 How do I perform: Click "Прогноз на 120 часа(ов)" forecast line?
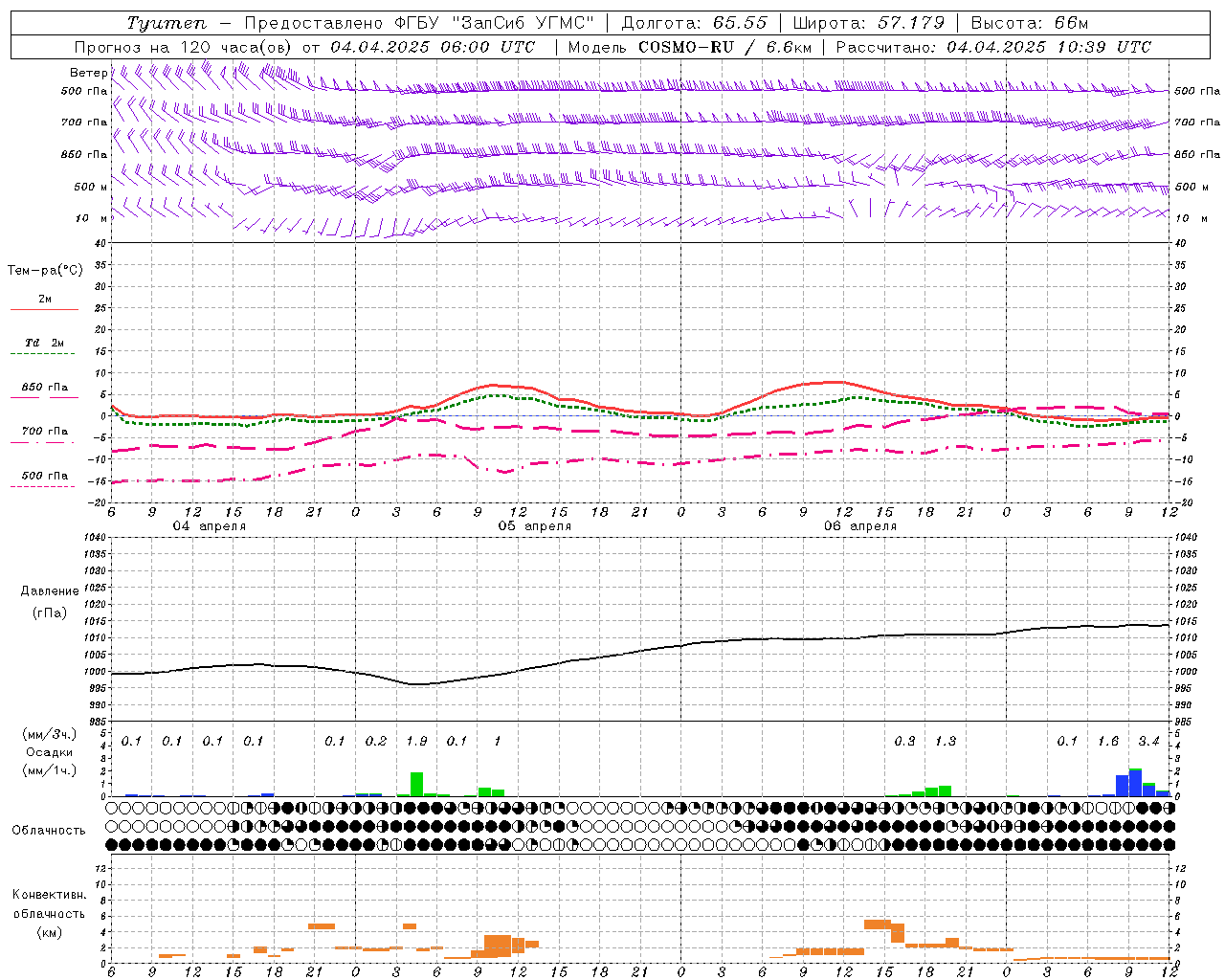tap(184, 47)
